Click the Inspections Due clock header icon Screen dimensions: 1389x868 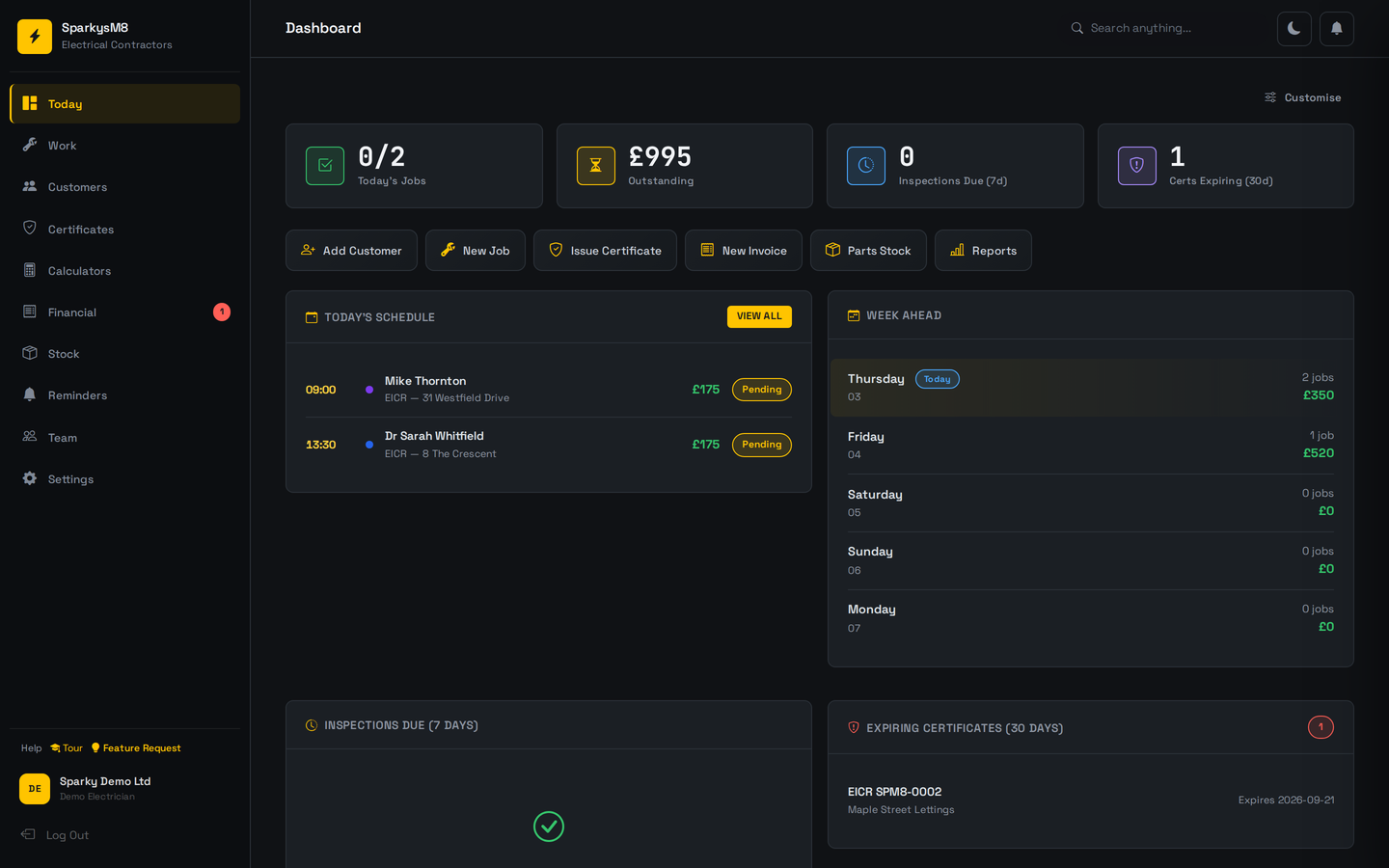312,725
